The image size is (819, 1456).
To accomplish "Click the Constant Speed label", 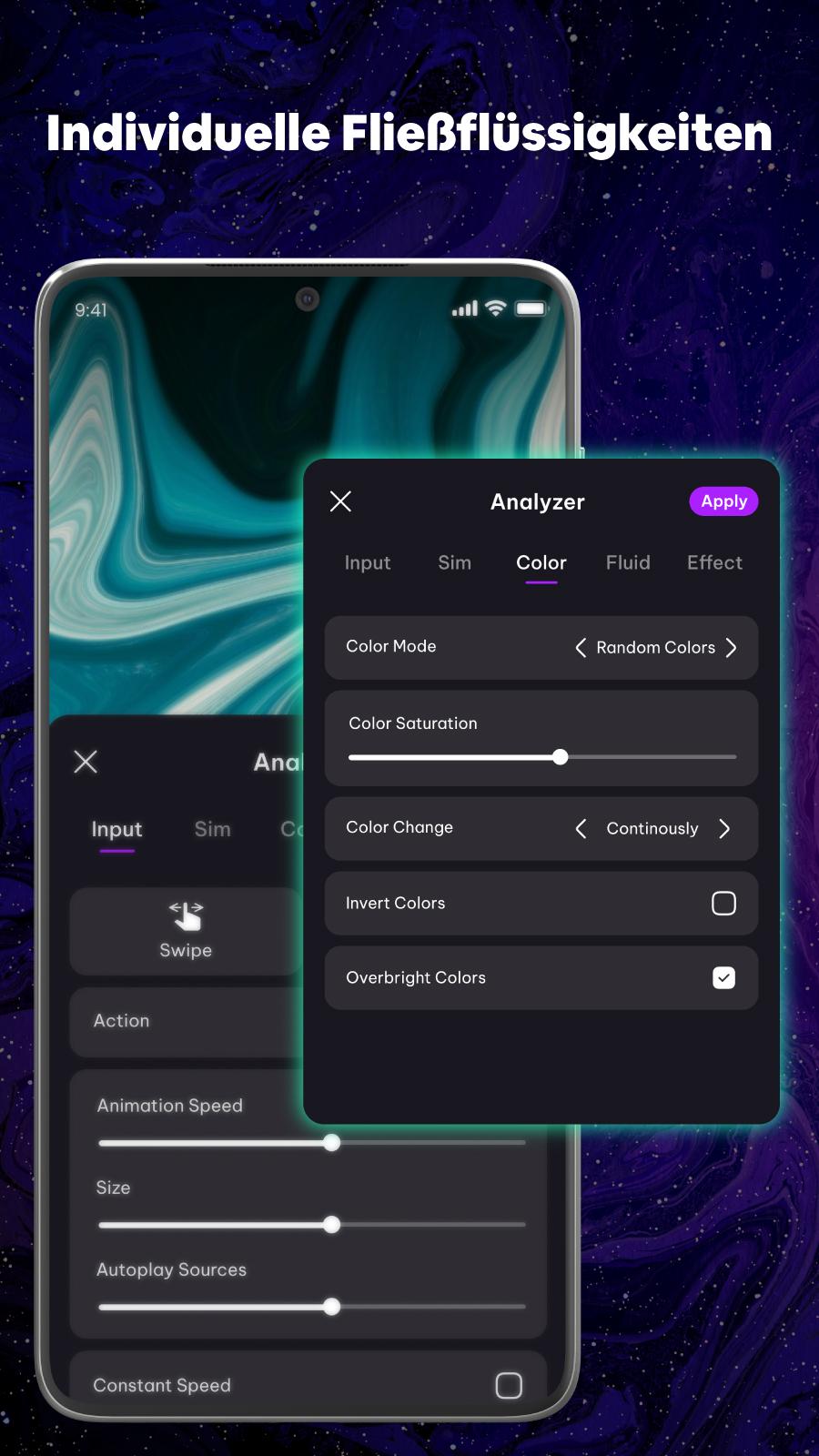I will (x=162, y=1385).
